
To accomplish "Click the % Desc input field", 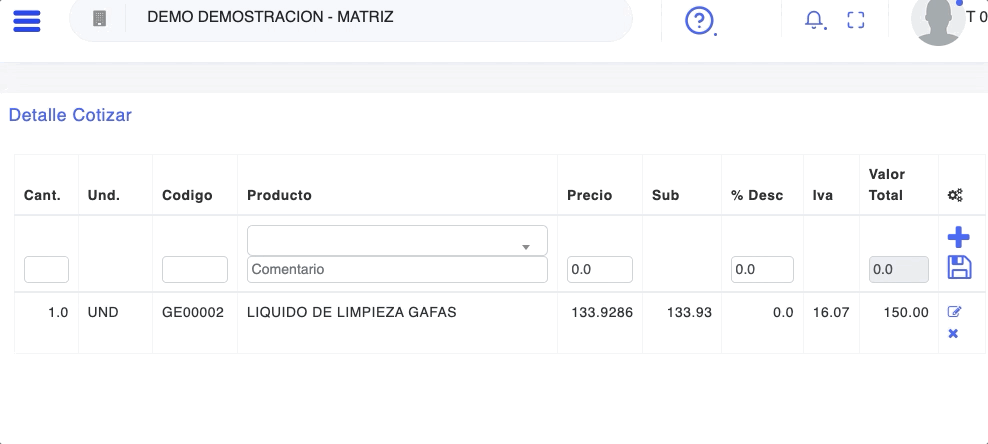I will pyautogui.click(x=762, y=269).
